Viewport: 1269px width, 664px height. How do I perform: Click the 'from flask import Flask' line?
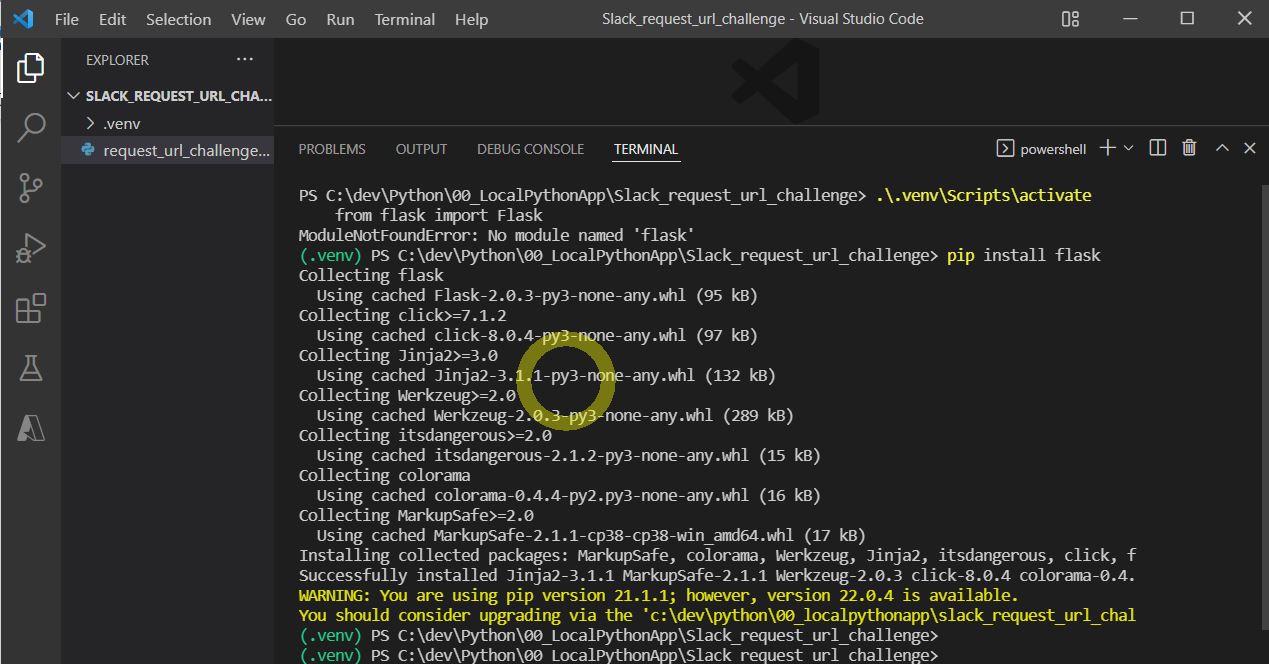(439, 215)
